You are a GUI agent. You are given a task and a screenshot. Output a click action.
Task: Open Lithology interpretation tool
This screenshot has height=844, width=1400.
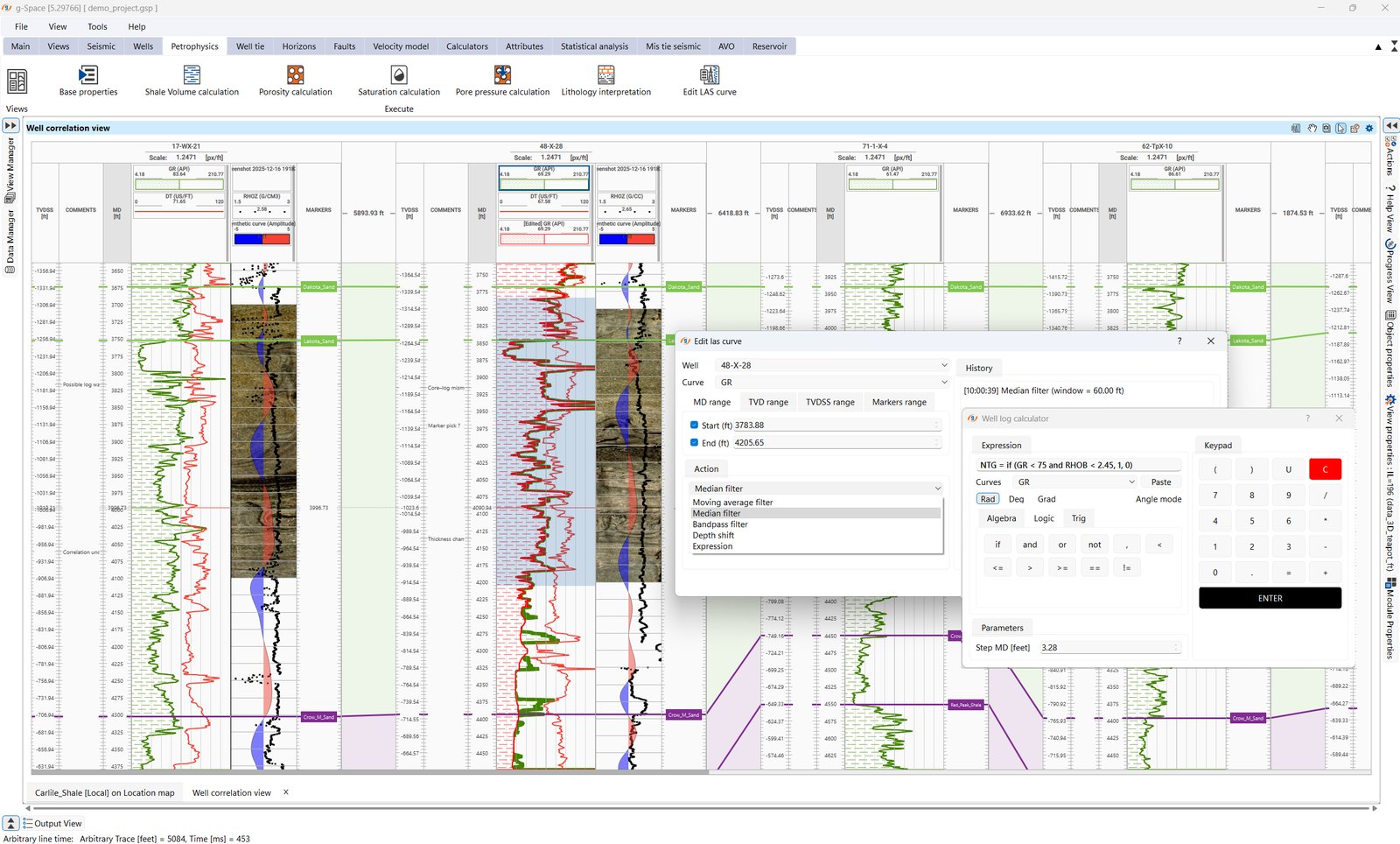606,81
